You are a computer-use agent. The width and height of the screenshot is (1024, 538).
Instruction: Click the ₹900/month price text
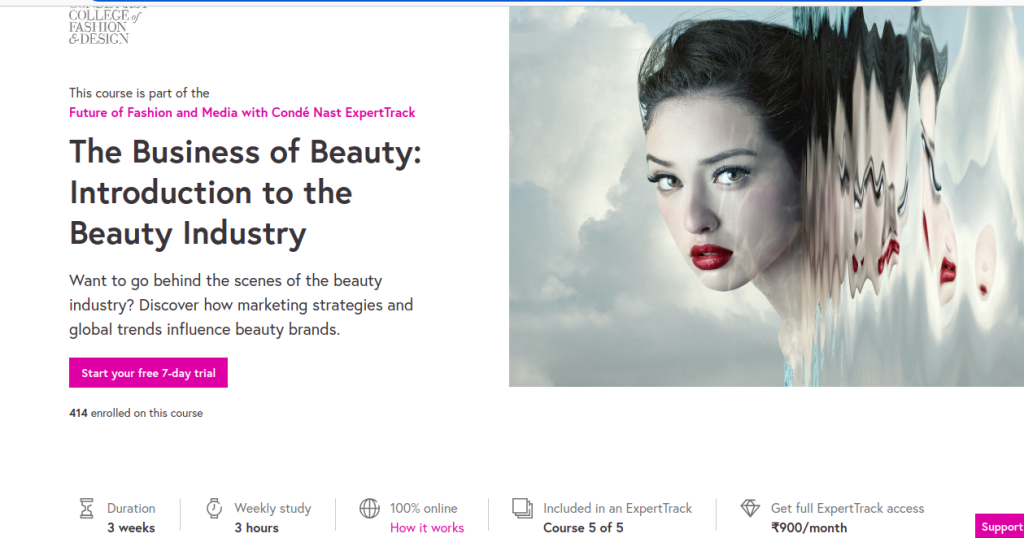(808, 527)
